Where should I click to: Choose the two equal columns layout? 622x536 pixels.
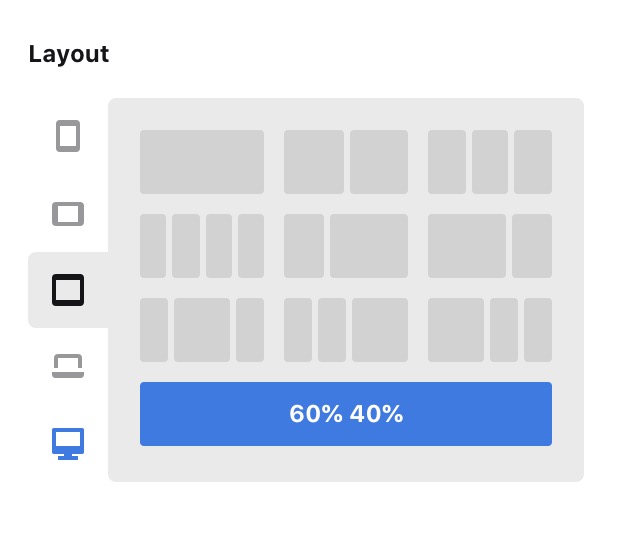click(x=346, y=162)
